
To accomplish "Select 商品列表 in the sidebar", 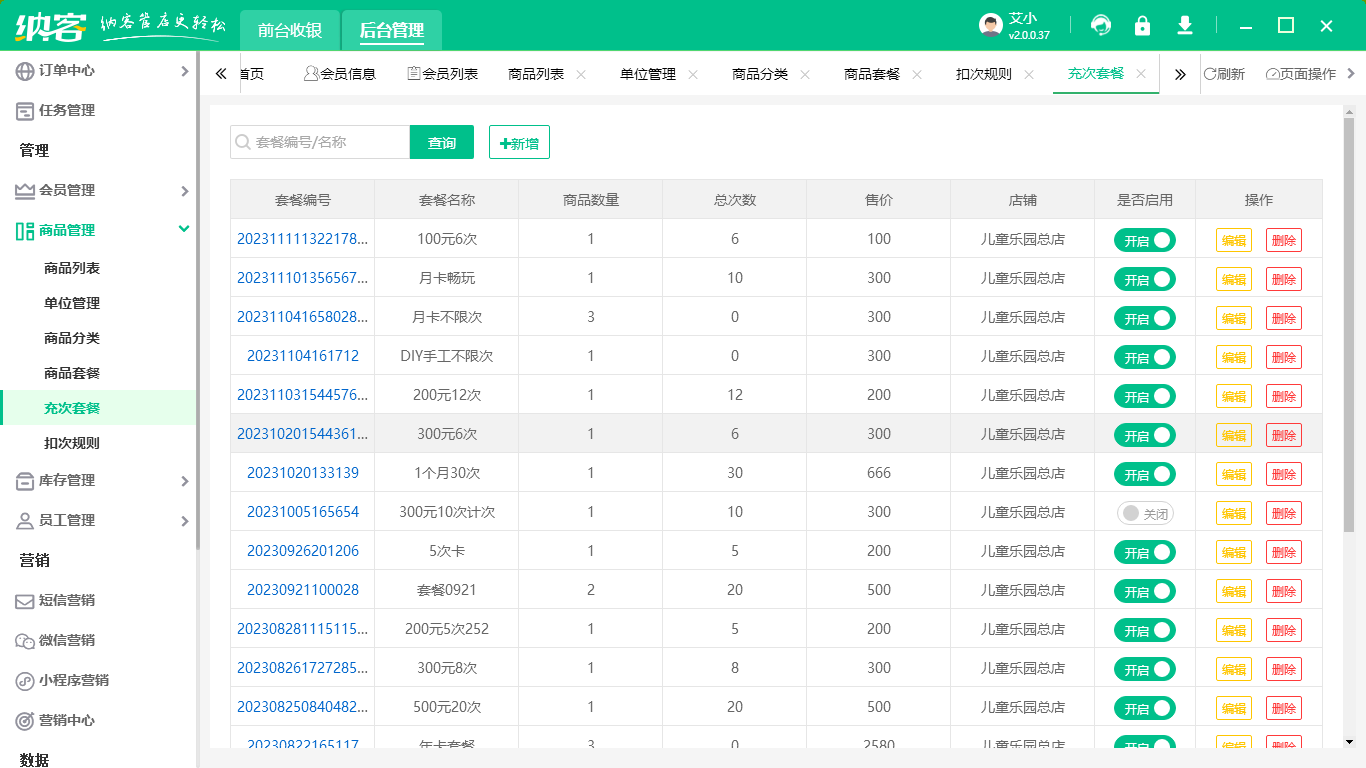I will (72, 268).
